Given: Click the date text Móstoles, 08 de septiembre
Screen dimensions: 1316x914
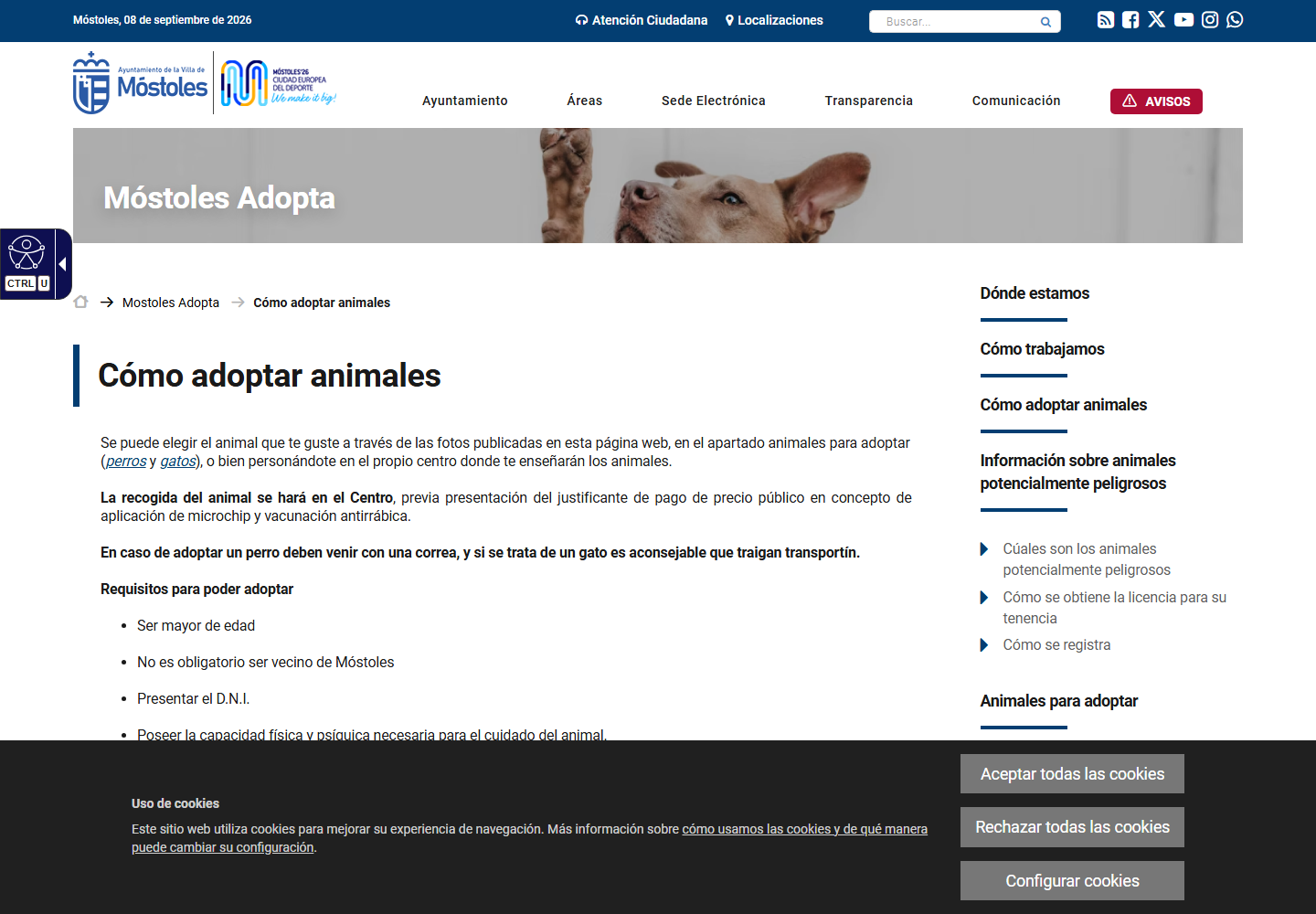Looking at the screenshot, I should [x=162, y=20].
